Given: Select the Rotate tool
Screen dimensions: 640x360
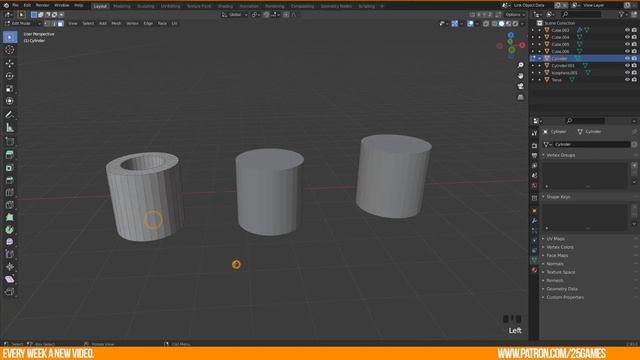Looking at the screenshot, I should point(10,76).
